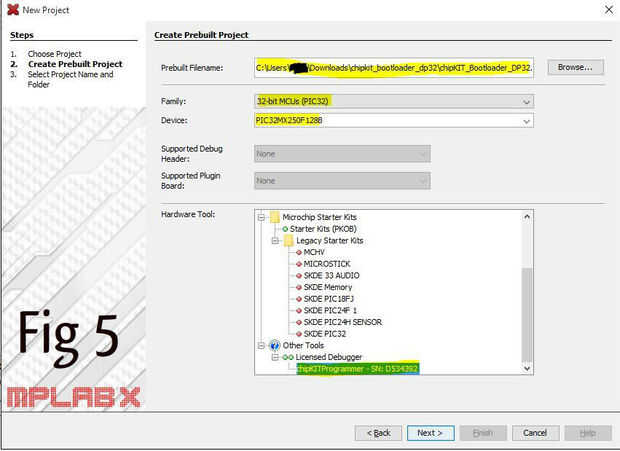Collapse the Licensed Debugger node
Viewport: 620px width, 451px height.
275,357
